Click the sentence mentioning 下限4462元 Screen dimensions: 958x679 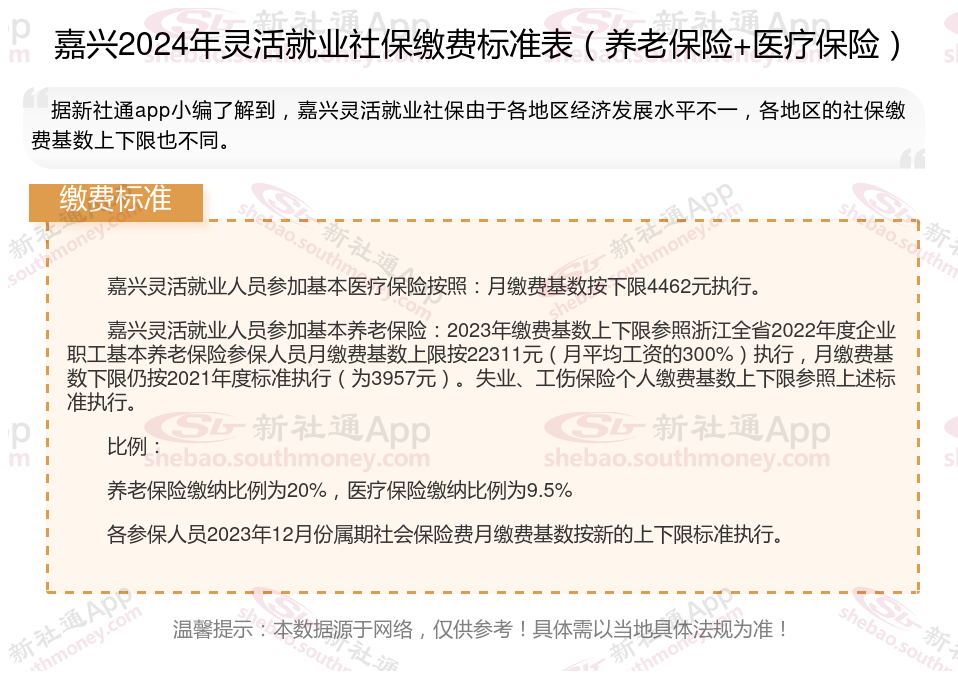pos(434,286)
